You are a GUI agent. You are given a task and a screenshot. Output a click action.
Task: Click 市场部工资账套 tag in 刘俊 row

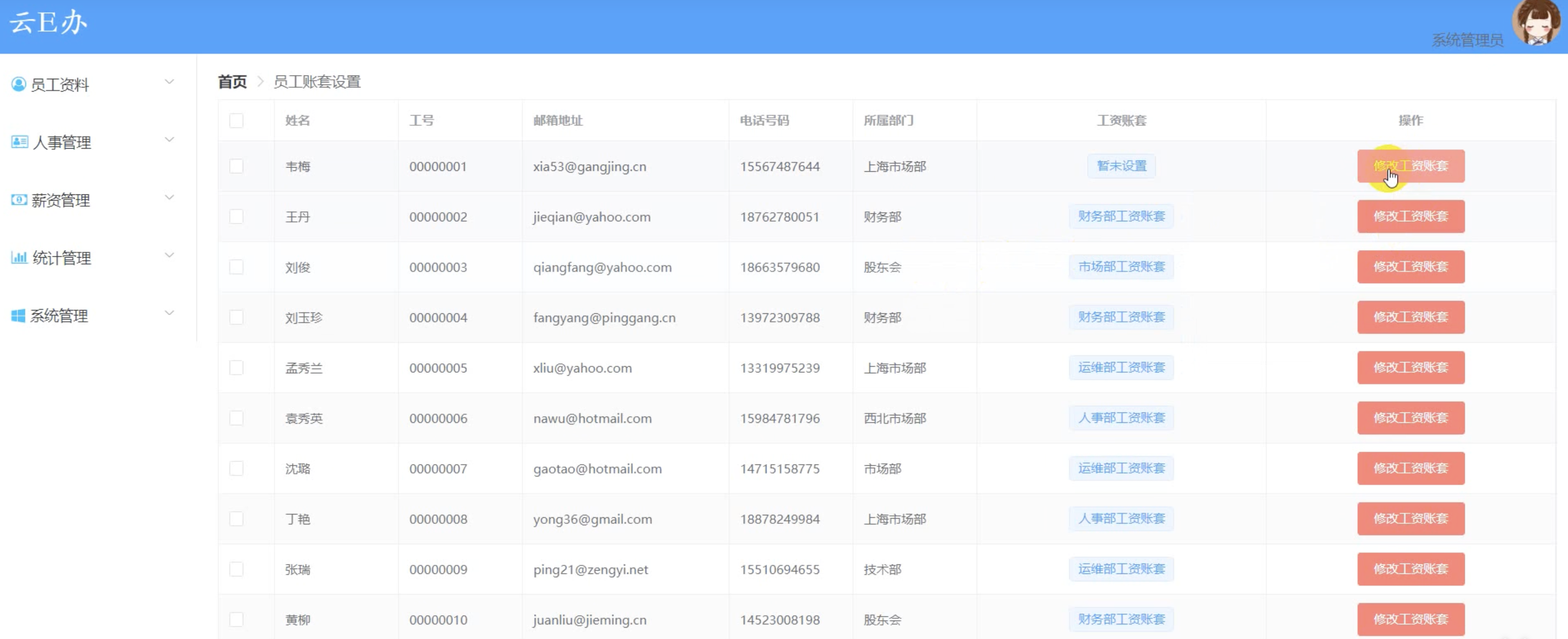(x=1121, y=267)
